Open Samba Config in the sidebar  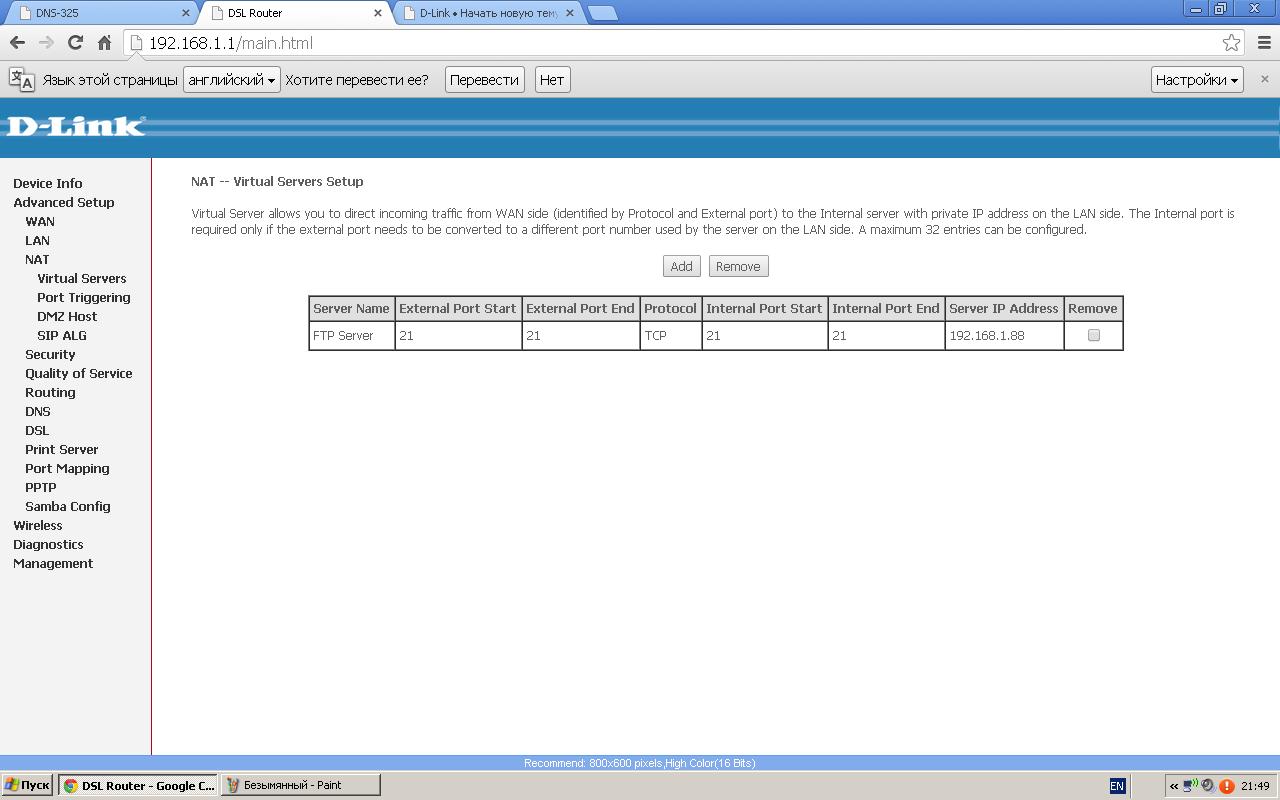pyautogui.click(x=68, y=506)
